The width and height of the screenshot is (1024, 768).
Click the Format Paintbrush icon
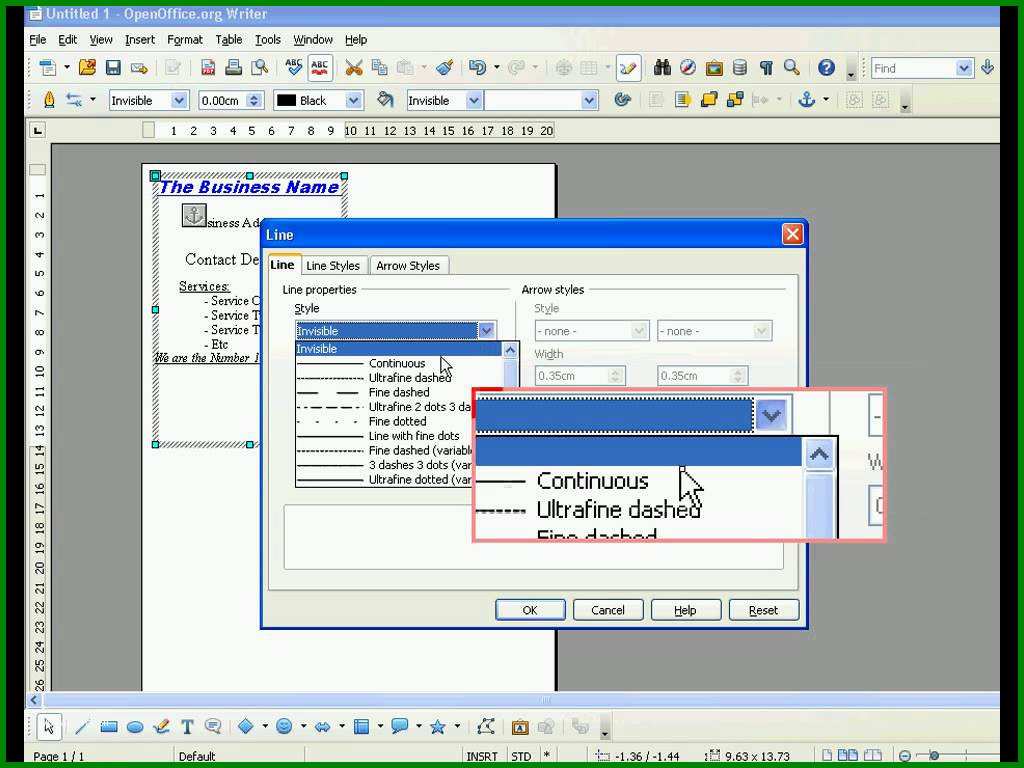[x=445, y=67]
